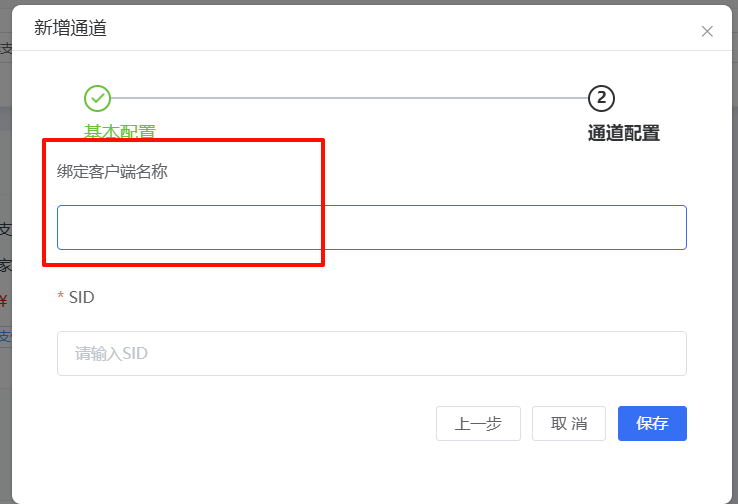Viewport: 738px width, 504px height.
Task: Click the partially hidden 家 text at left
Action: (5, 265)
